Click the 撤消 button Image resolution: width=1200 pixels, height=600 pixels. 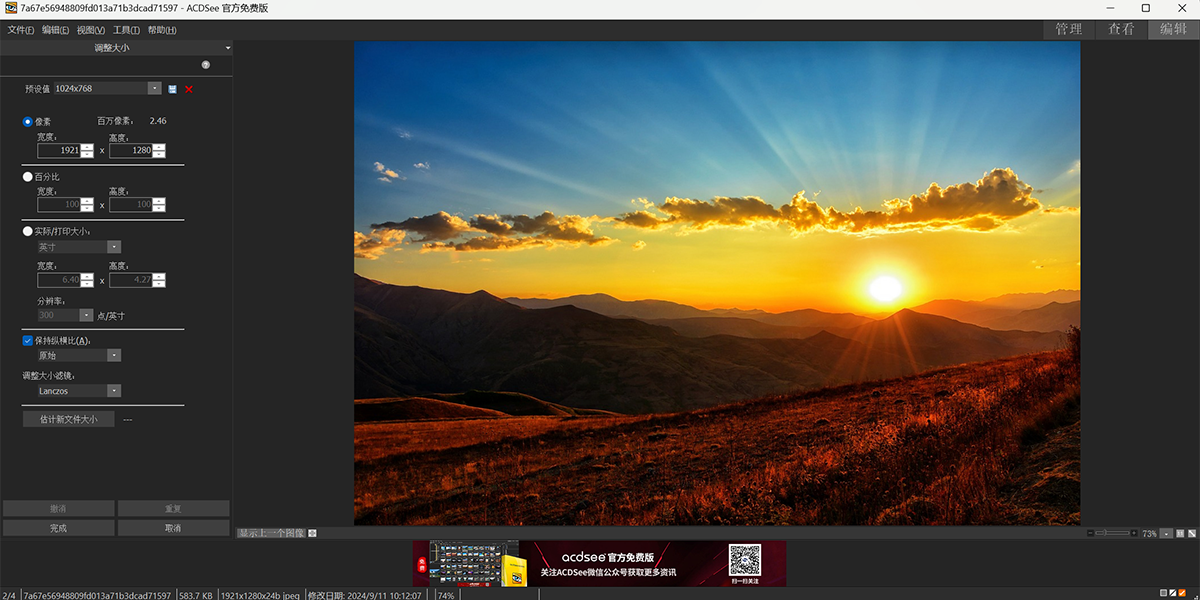click(58, 508)
